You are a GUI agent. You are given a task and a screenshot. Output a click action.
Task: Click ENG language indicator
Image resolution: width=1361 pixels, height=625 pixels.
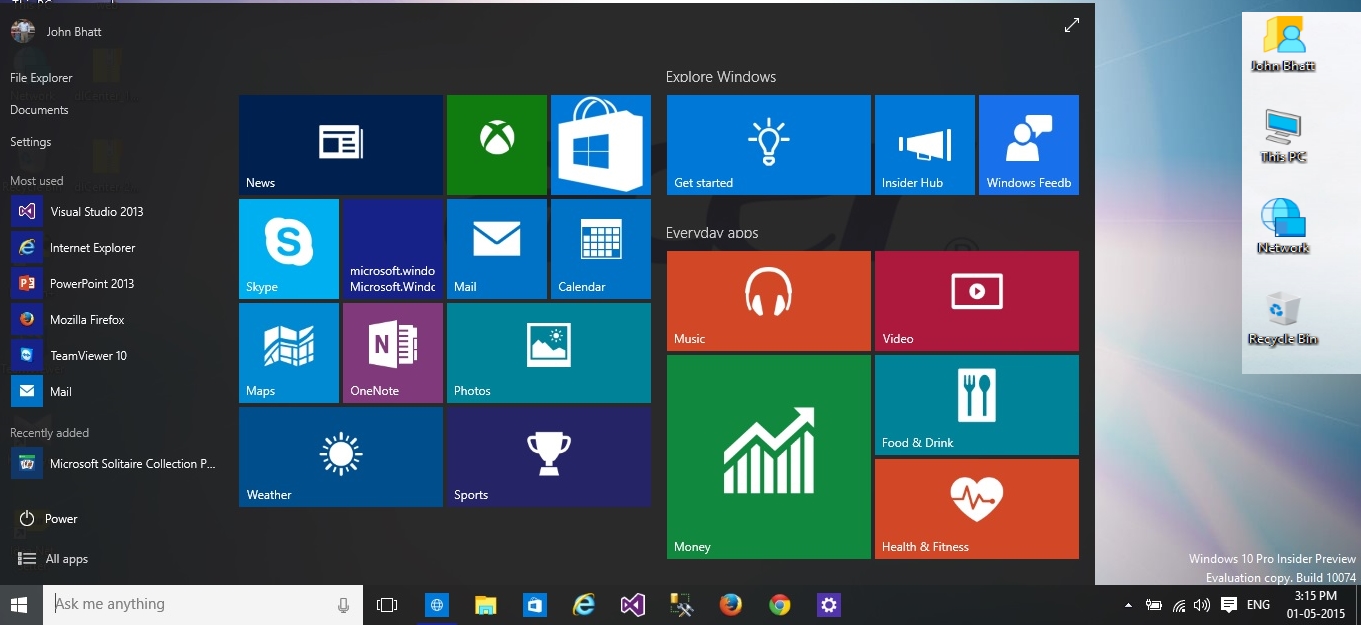1259,605
